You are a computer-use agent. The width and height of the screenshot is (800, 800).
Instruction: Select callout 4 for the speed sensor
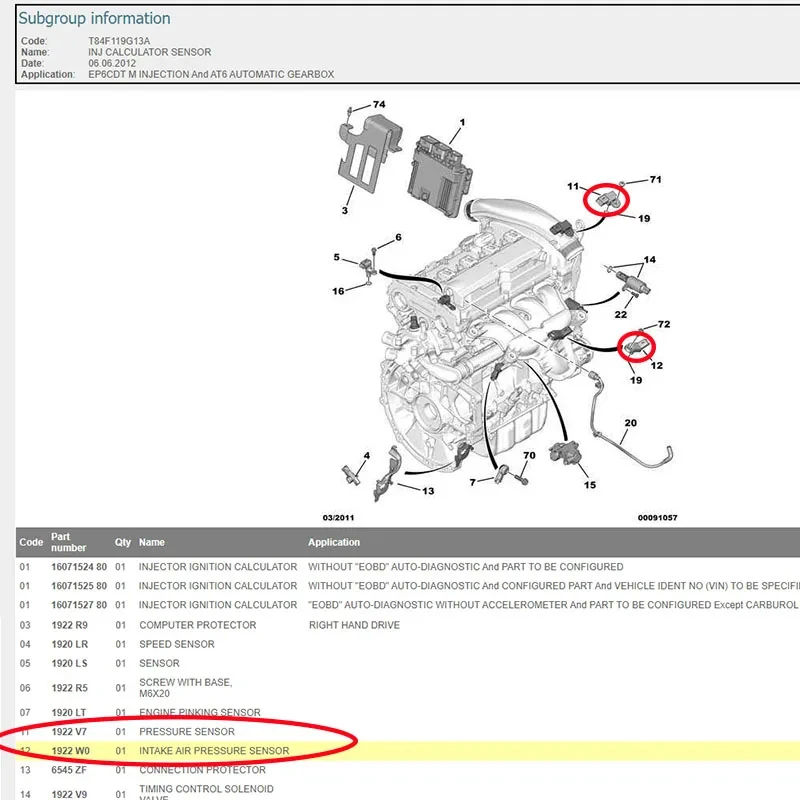366,456
